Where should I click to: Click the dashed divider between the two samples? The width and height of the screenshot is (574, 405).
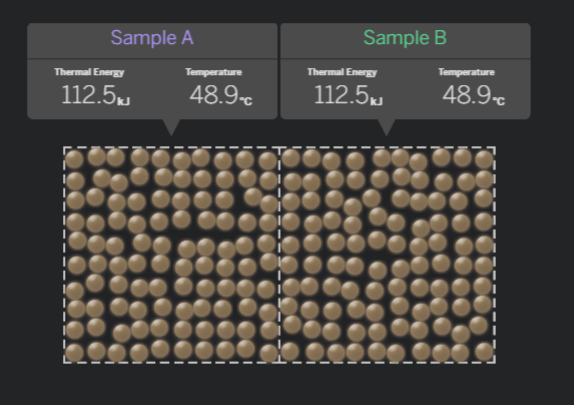pyautogui.click(x=280, y=255)
